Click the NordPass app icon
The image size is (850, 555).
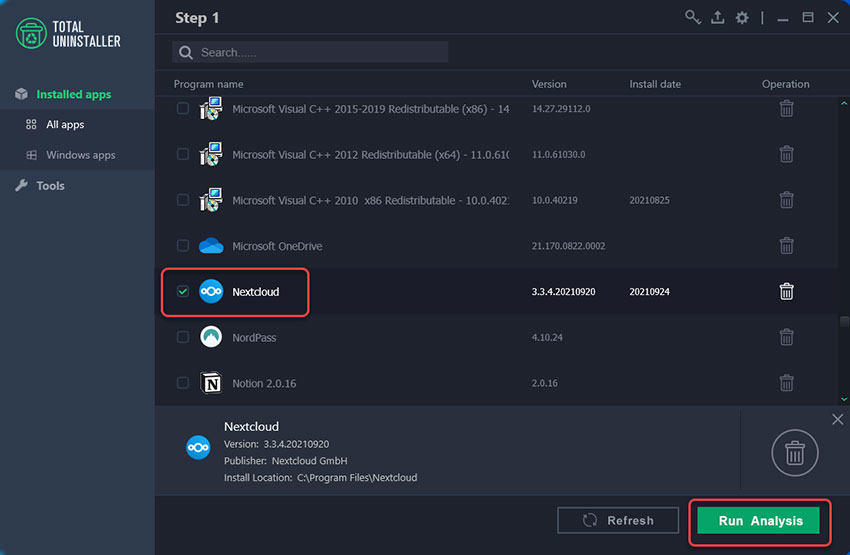pos(211,337)
